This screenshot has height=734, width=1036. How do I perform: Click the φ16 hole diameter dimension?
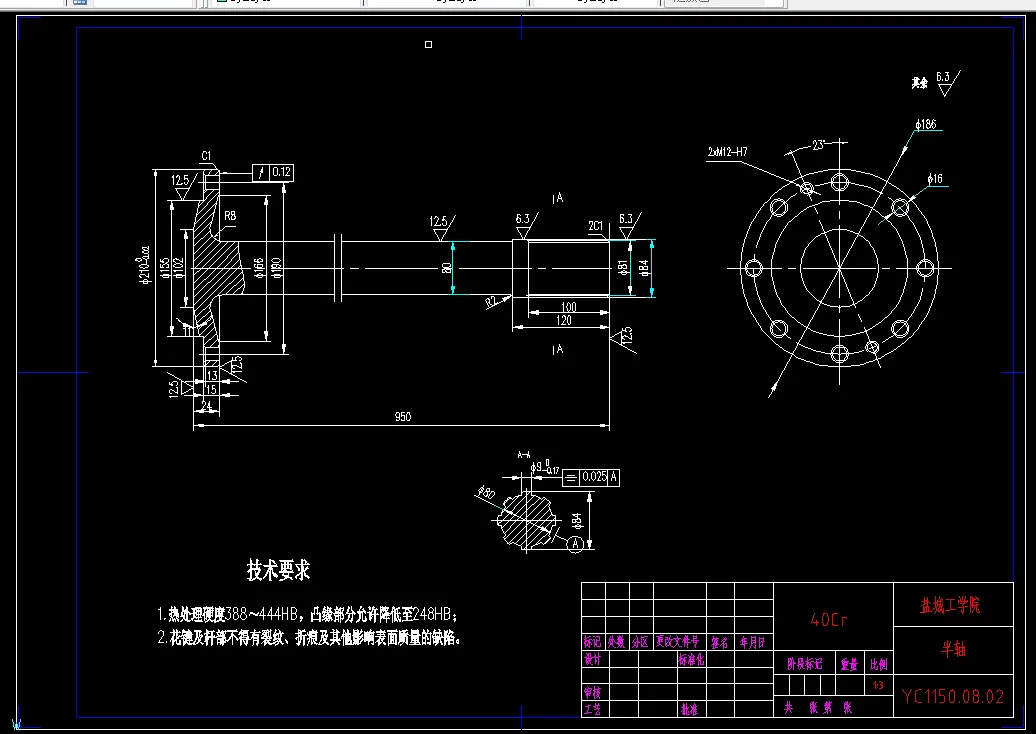point(935,179)
